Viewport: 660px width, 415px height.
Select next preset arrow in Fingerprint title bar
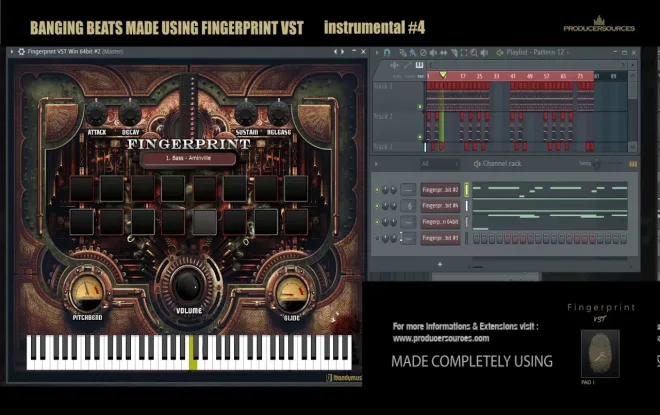click(343, 52)
